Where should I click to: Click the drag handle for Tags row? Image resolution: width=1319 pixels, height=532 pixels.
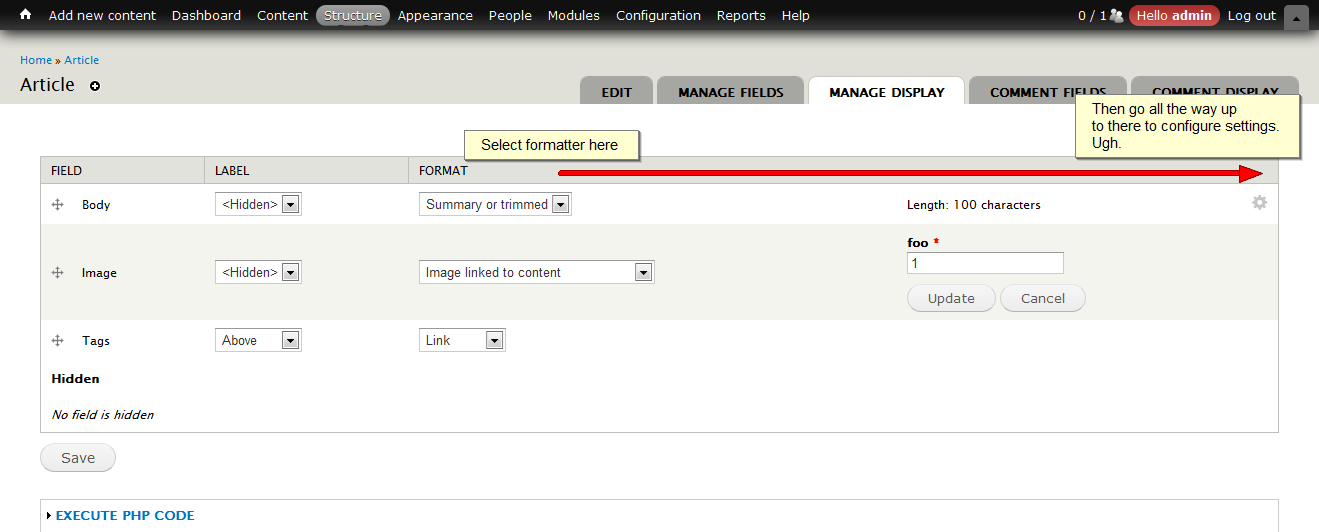[x=58, y=340]
